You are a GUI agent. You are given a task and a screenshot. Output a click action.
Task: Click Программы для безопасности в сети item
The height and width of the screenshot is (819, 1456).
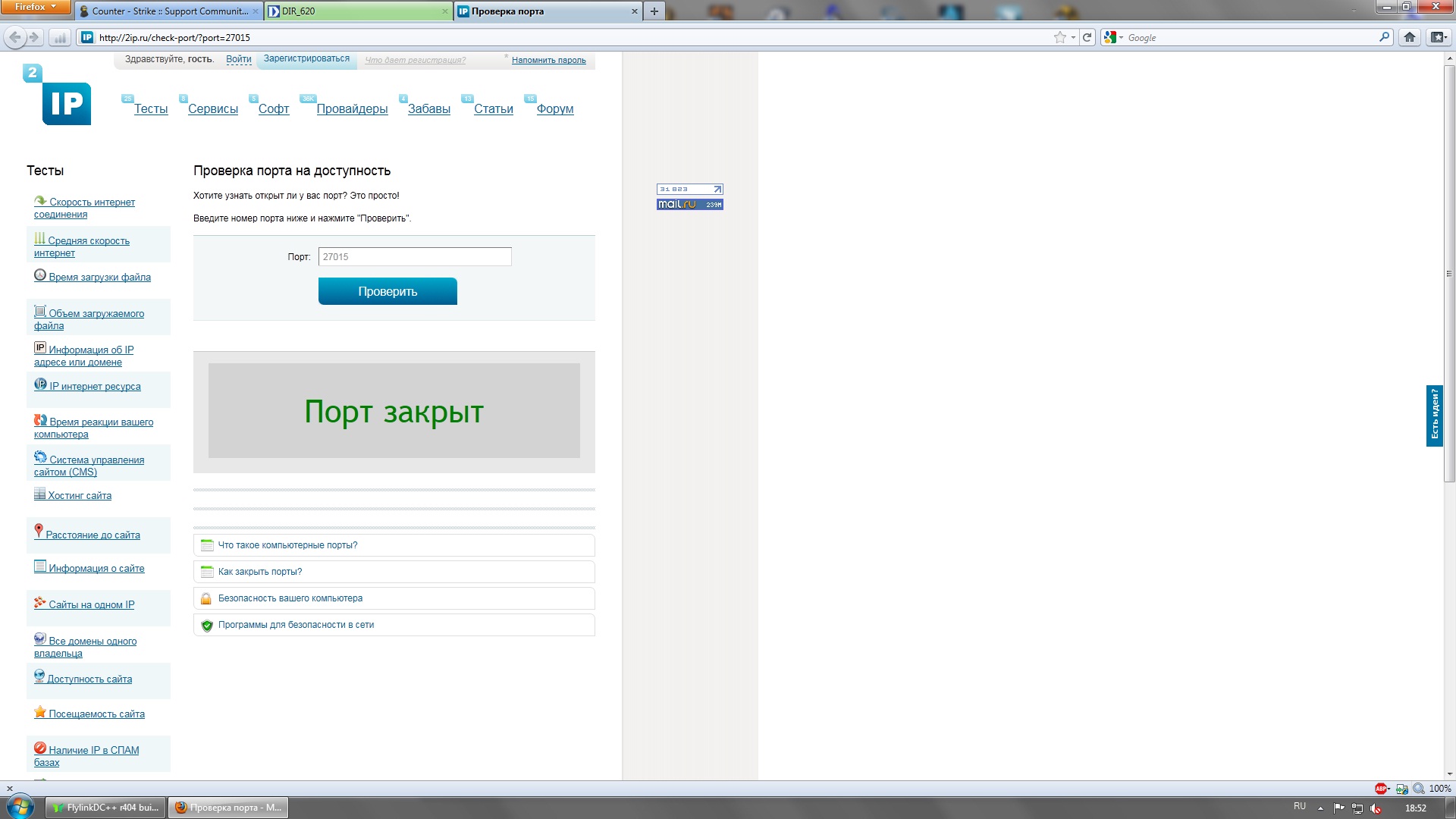[x=394, y=625]
